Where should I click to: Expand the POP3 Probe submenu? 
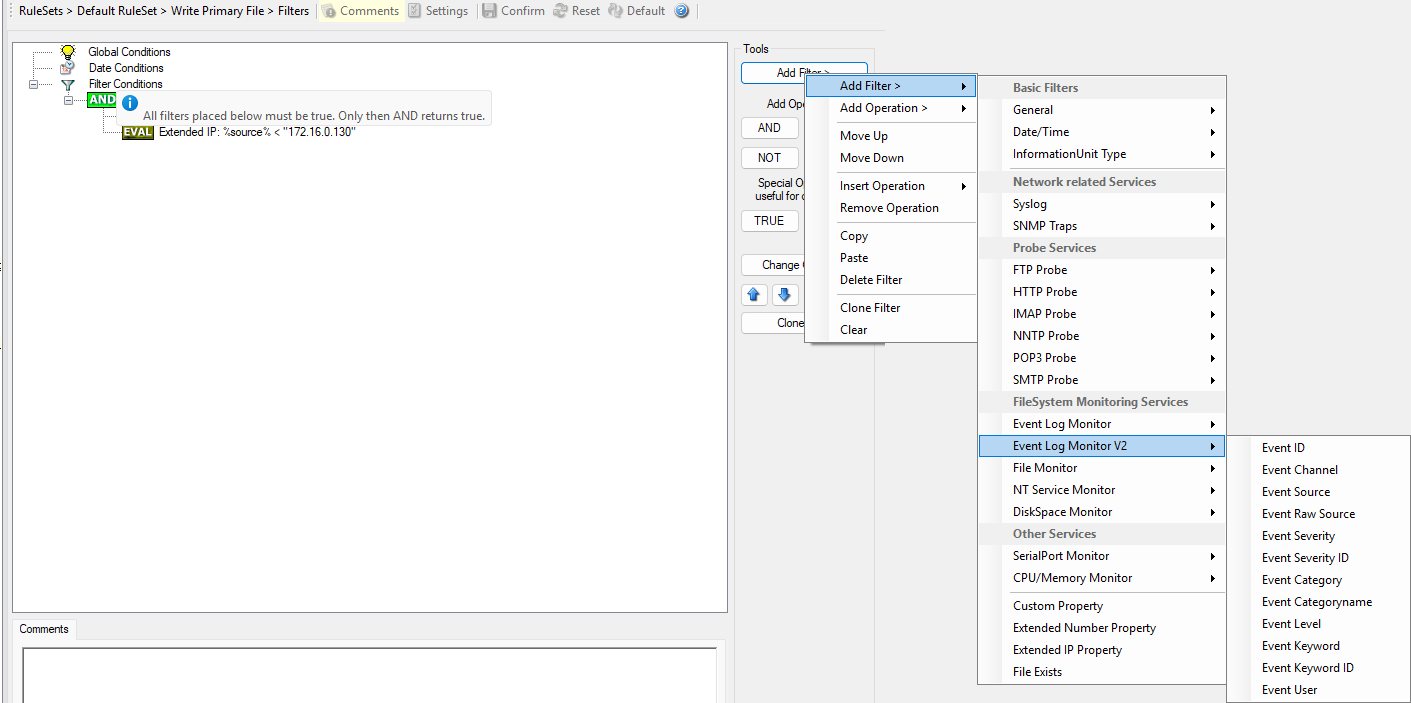(1102, 358)
